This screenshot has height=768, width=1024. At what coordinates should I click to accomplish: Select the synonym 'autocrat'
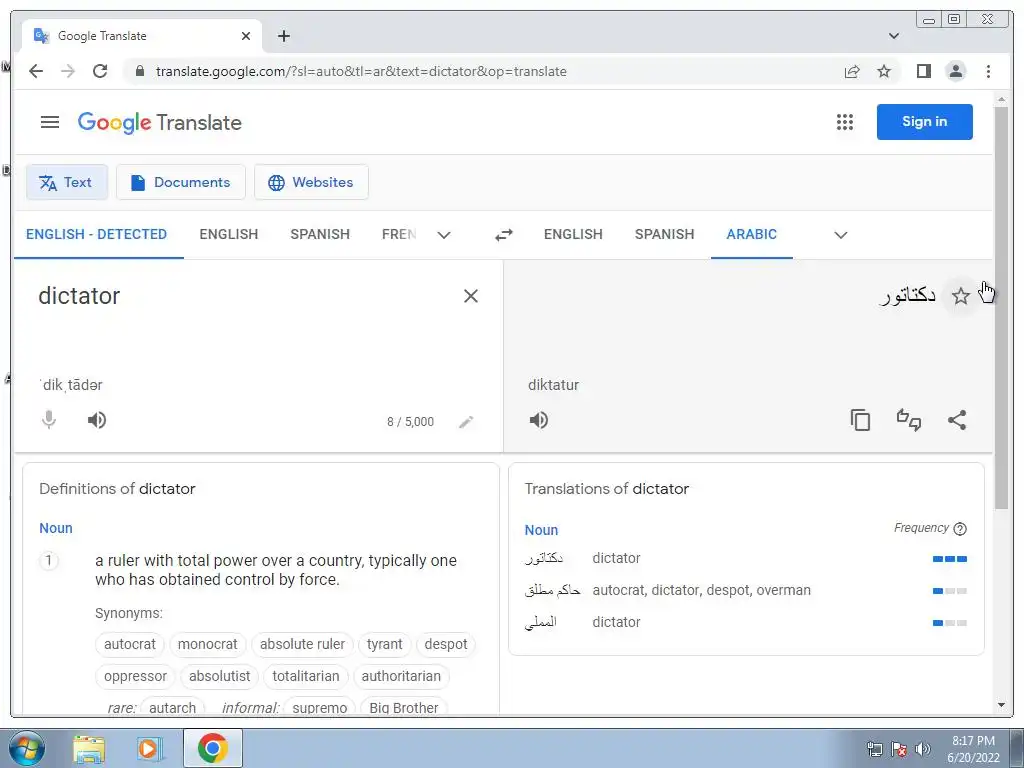130,644
